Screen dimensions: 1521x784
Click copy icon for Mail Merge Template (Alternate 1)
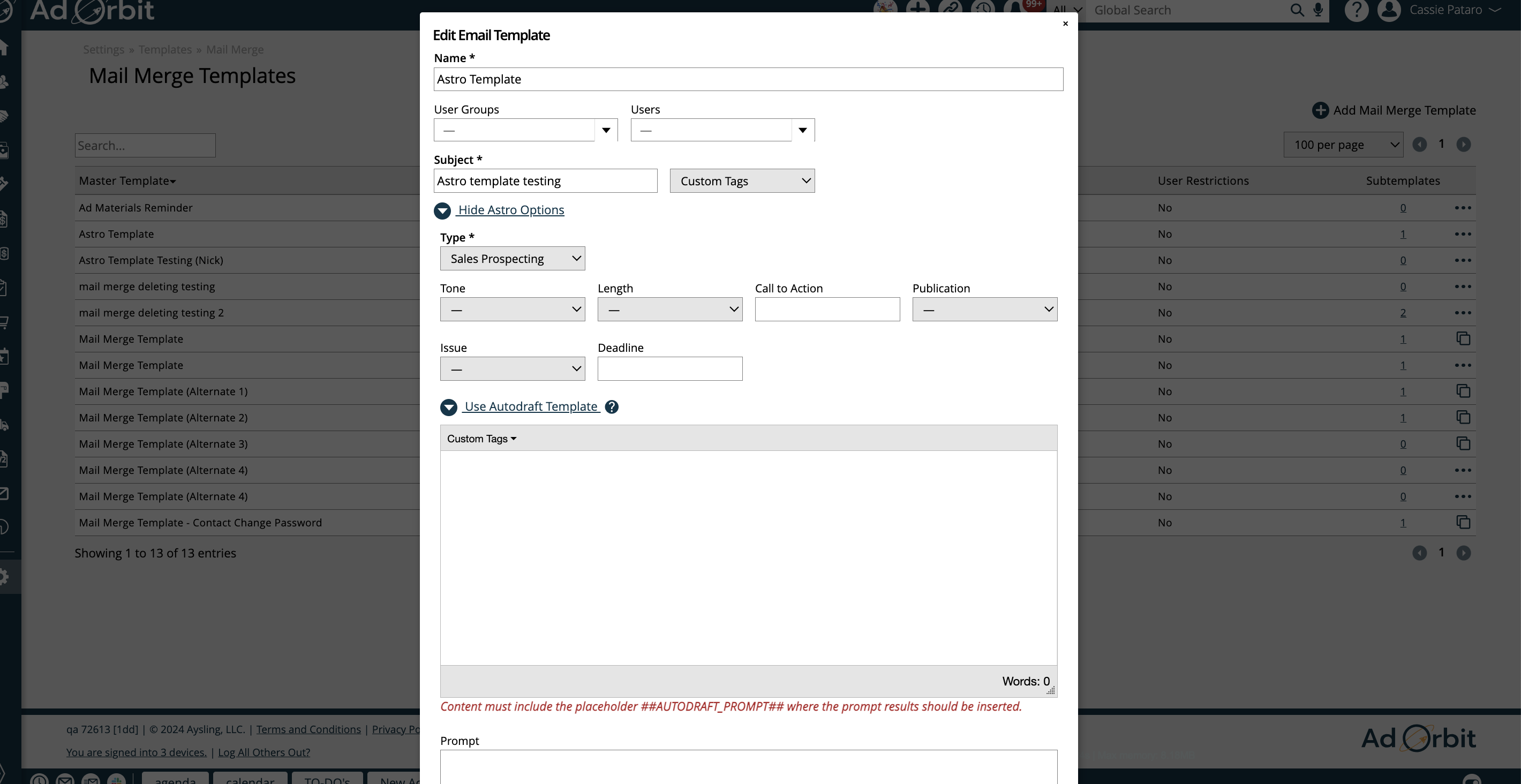click(x=1463, y=391)
